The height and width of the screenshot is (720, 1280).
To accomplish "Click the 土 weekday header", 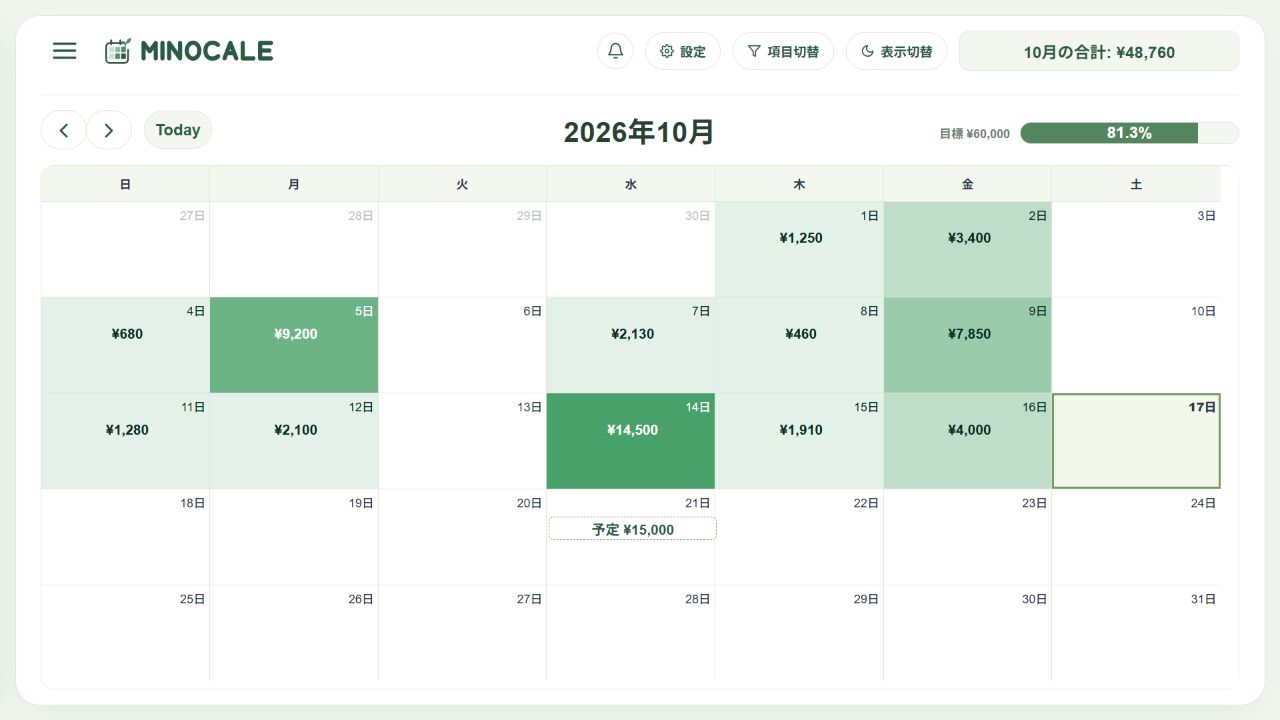I will click(x=1136, y=184).
